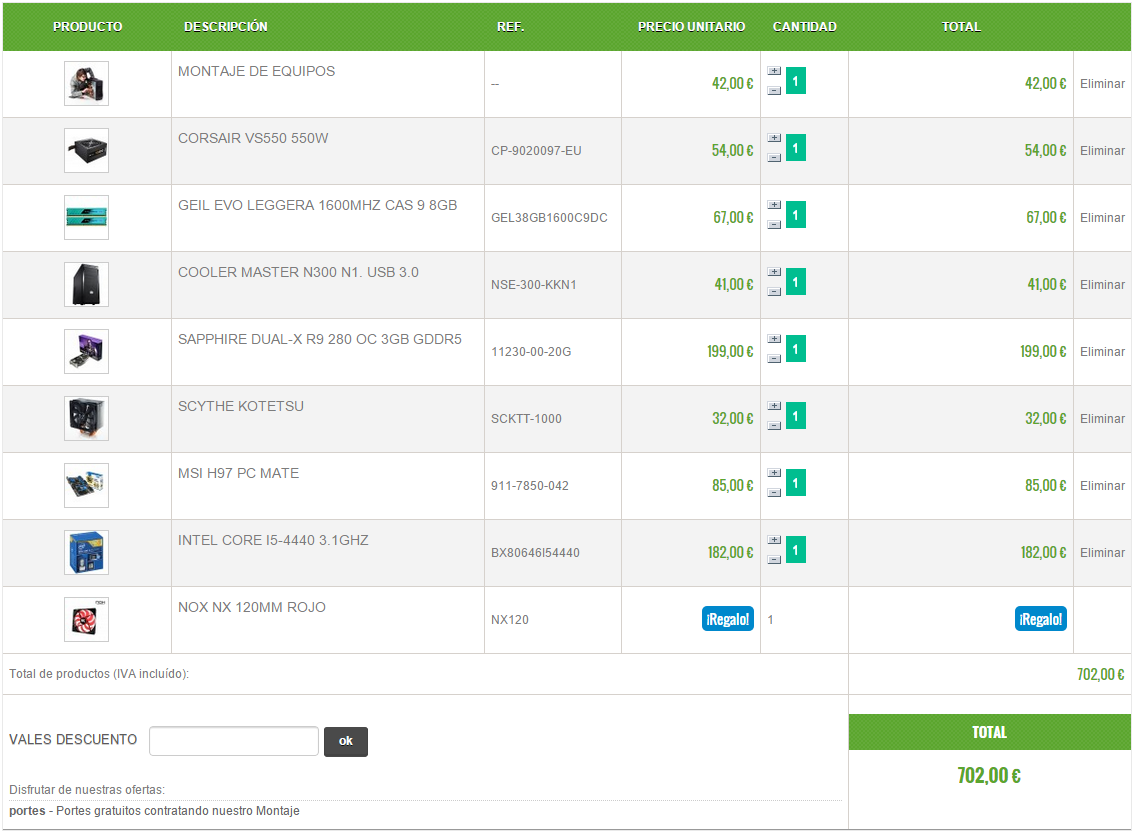Remove GEIL EVO LEGGERA via Eliminar
This screenshot has width=1137, height=835.
point(1102,218)
